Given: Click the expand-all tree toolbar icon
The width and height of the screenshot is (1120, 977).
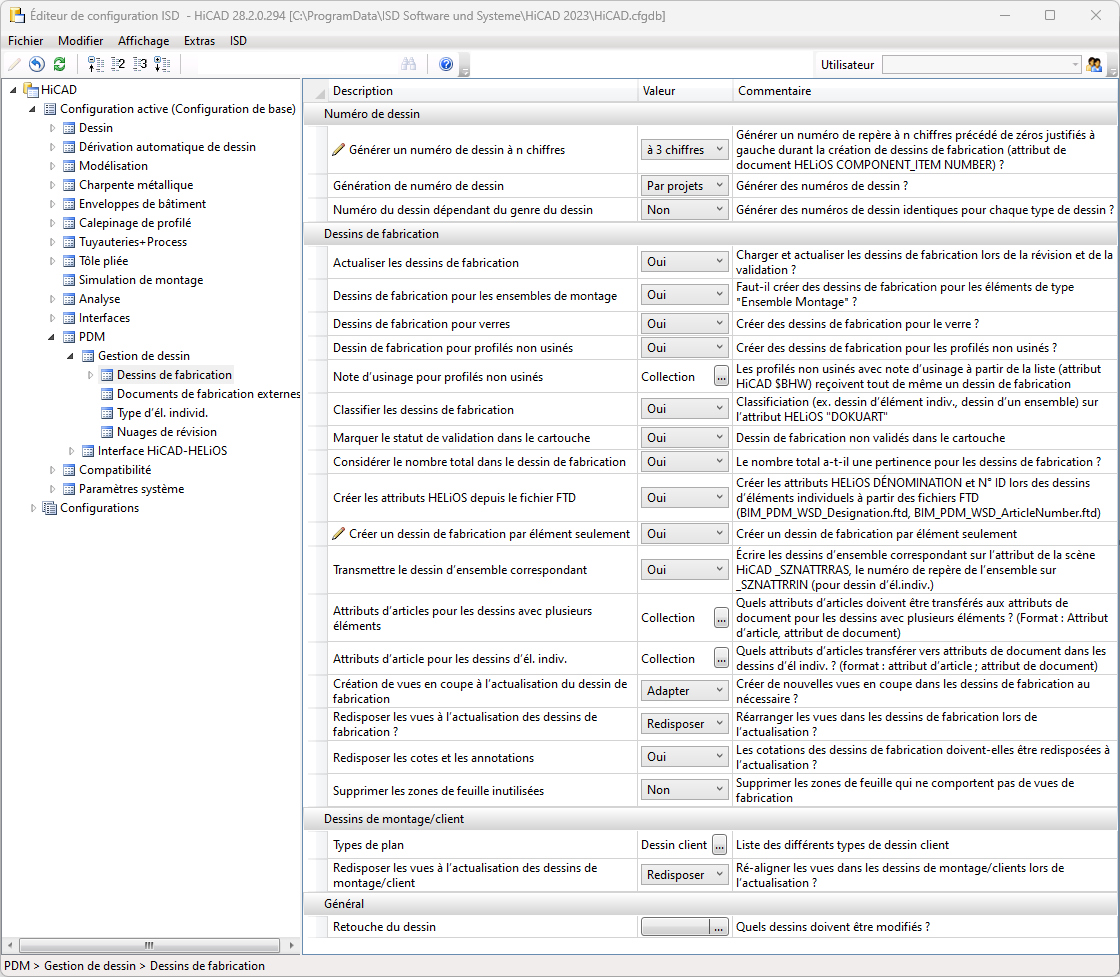Looking at the screenshot, I should click(x=162, y=64).
